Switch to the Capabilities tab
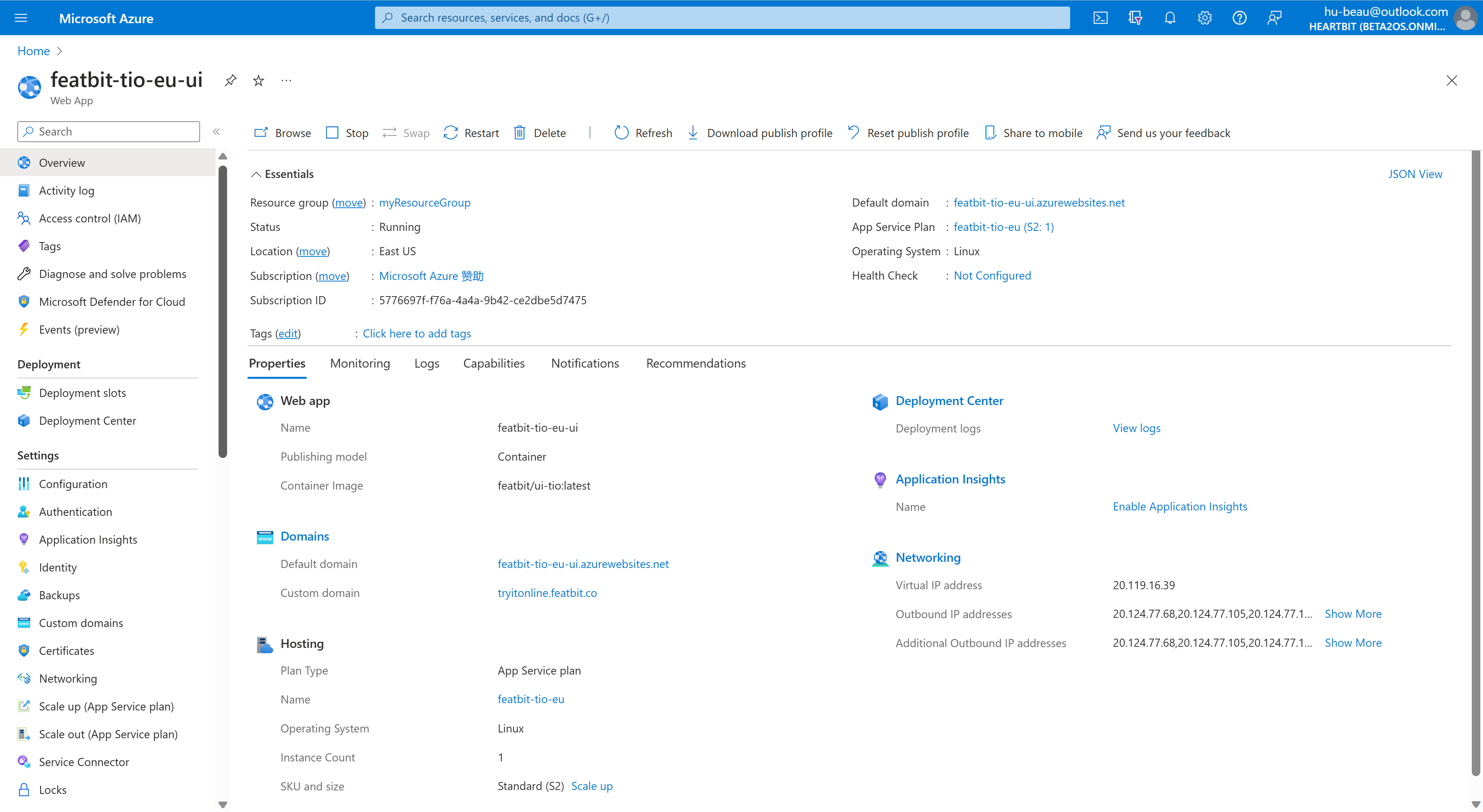The image size is (1483, 812). click(494, 363)
